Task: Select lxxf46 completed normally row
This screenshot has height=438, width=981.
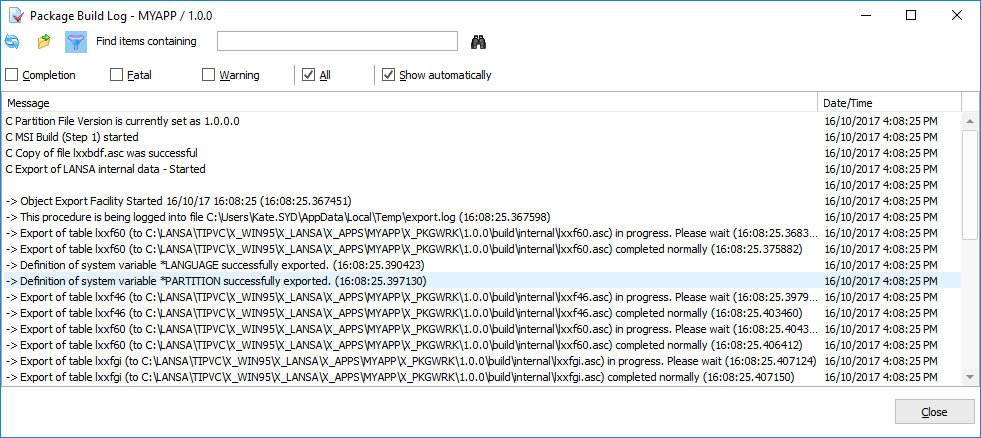Action: (x=482, y=313)
